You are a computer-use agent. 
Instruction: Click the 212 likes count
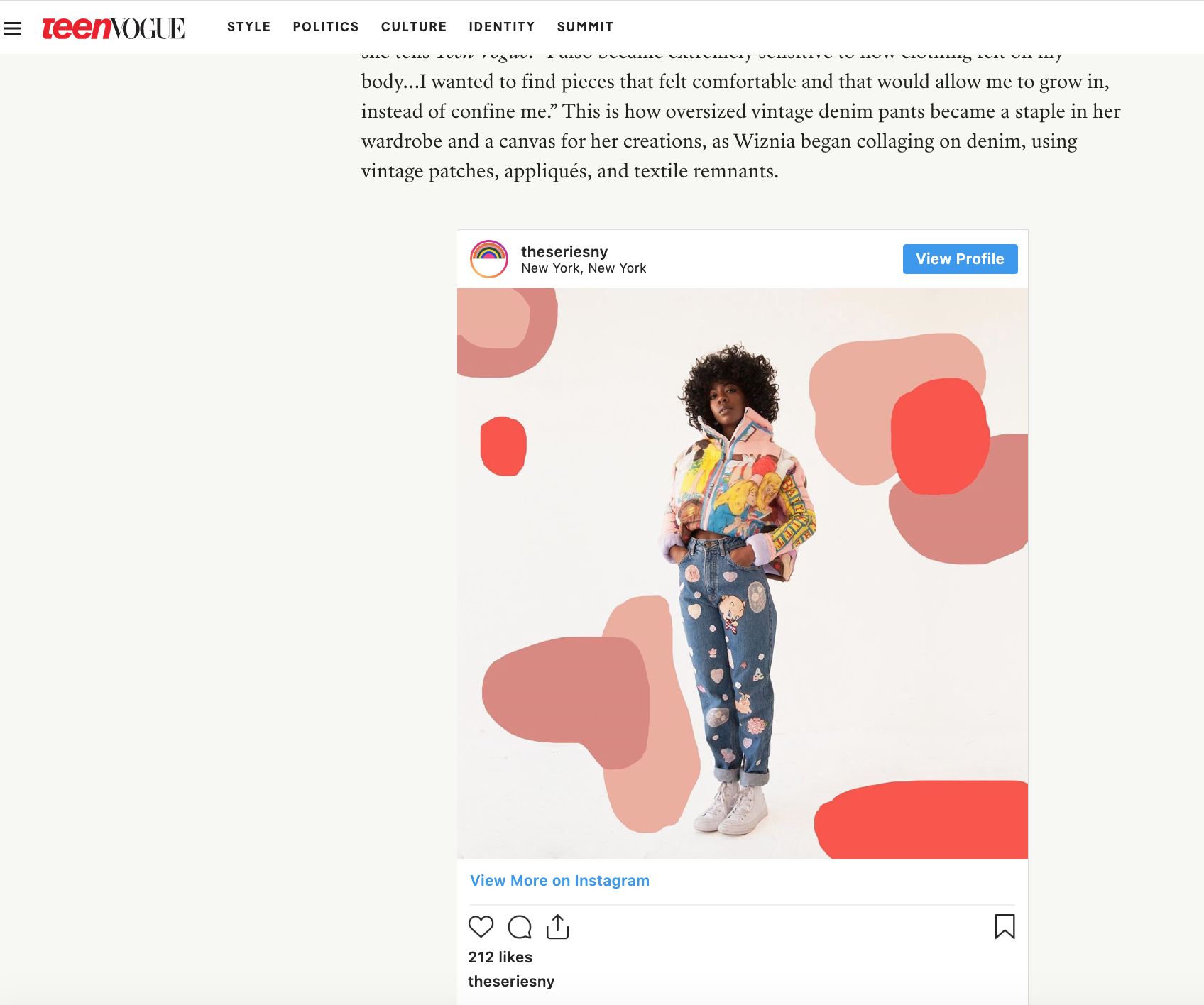[500, 957]
